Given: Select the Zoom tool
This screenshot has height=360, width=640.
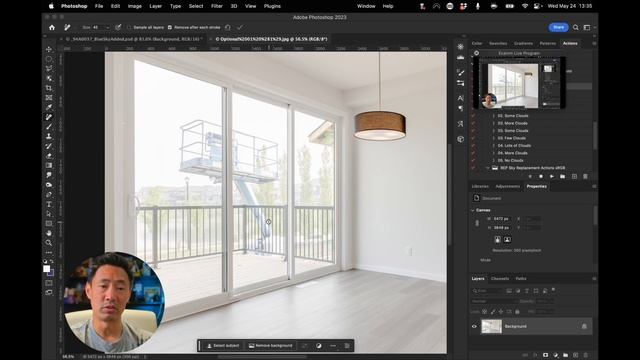Looking at the screenshot, I should pos(49,243).
